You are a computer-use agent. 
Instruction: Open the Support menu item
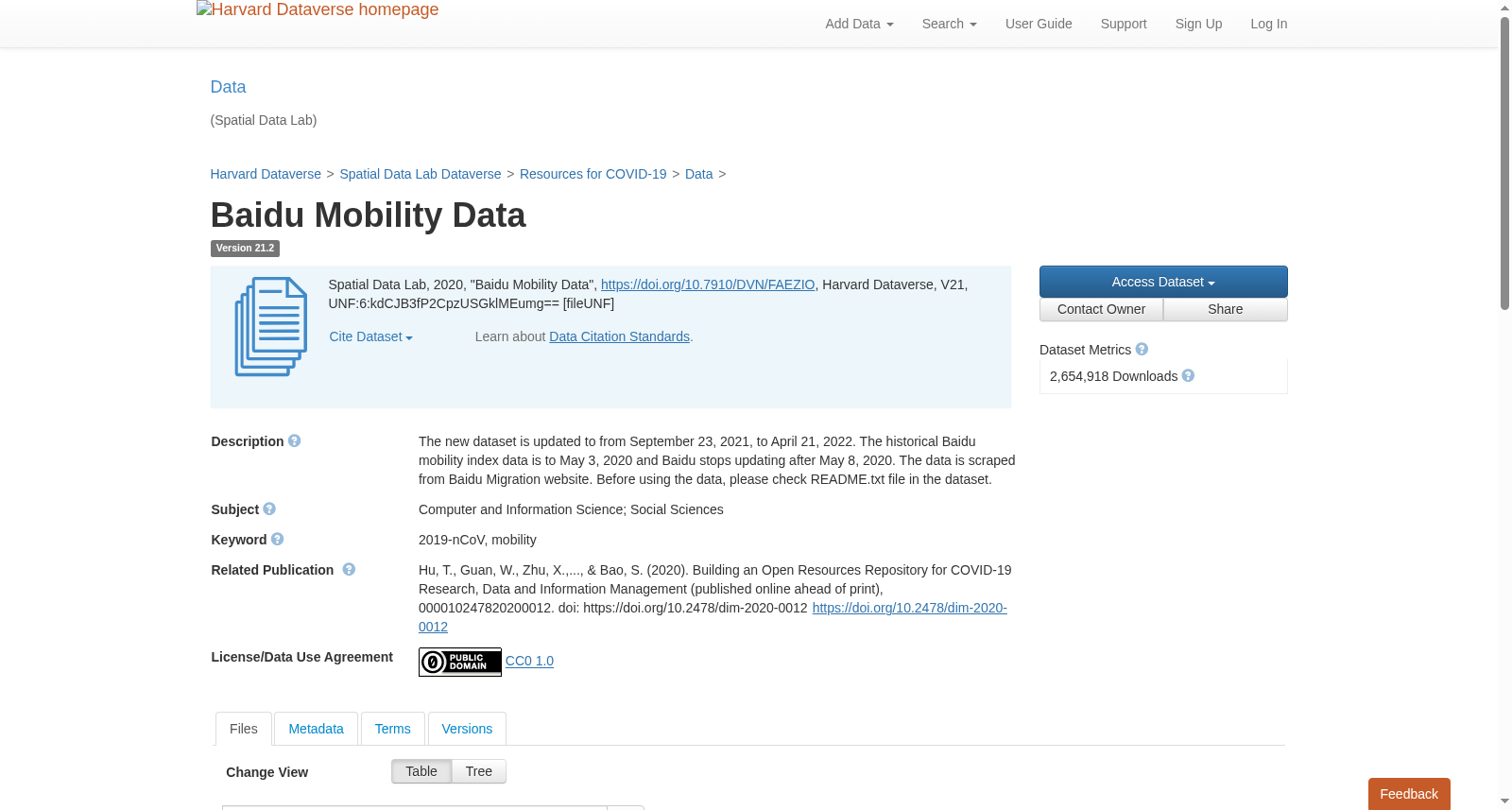click(x=1124, y=24)
